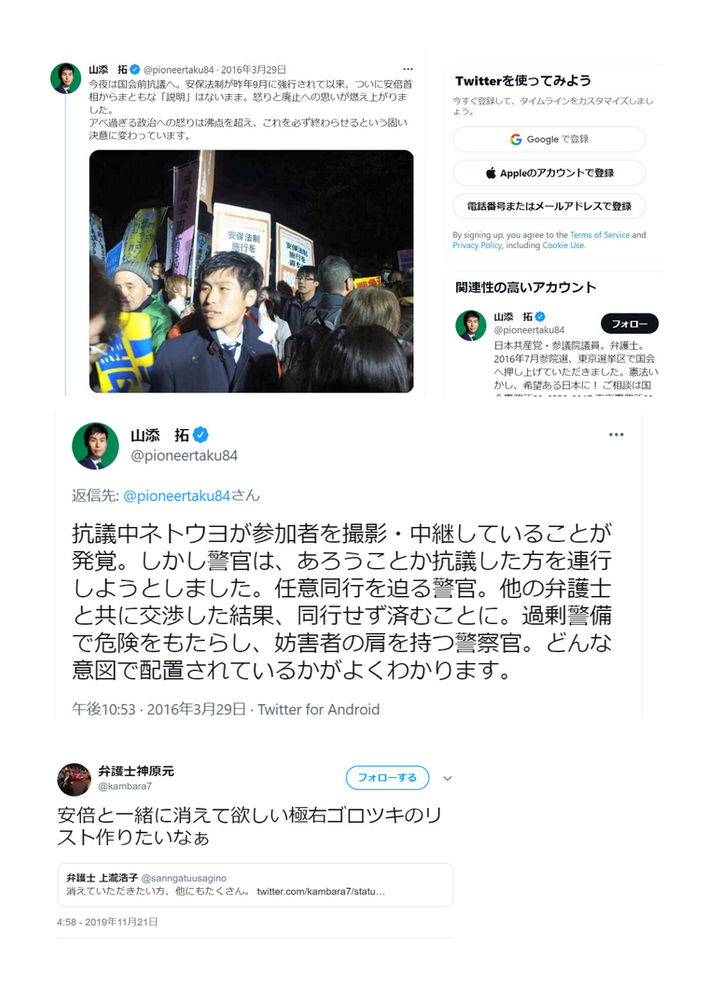Click the verified badge in the related accounts panel
Viewport: 707px width, 1000px height.
(x=540, y=316)
